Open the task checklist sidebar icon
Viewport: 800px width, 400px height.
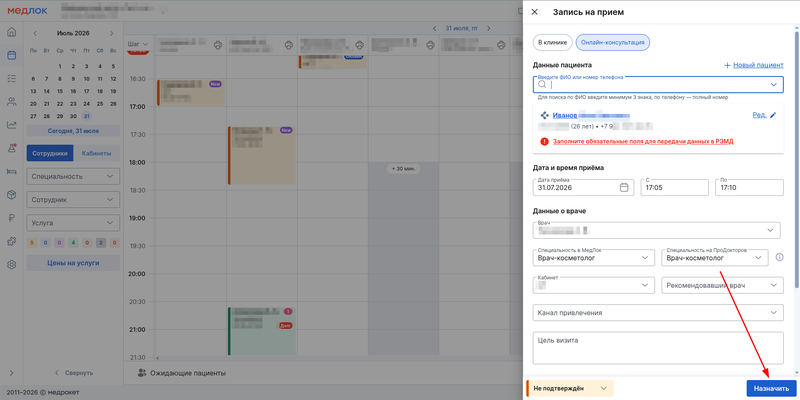11,79
